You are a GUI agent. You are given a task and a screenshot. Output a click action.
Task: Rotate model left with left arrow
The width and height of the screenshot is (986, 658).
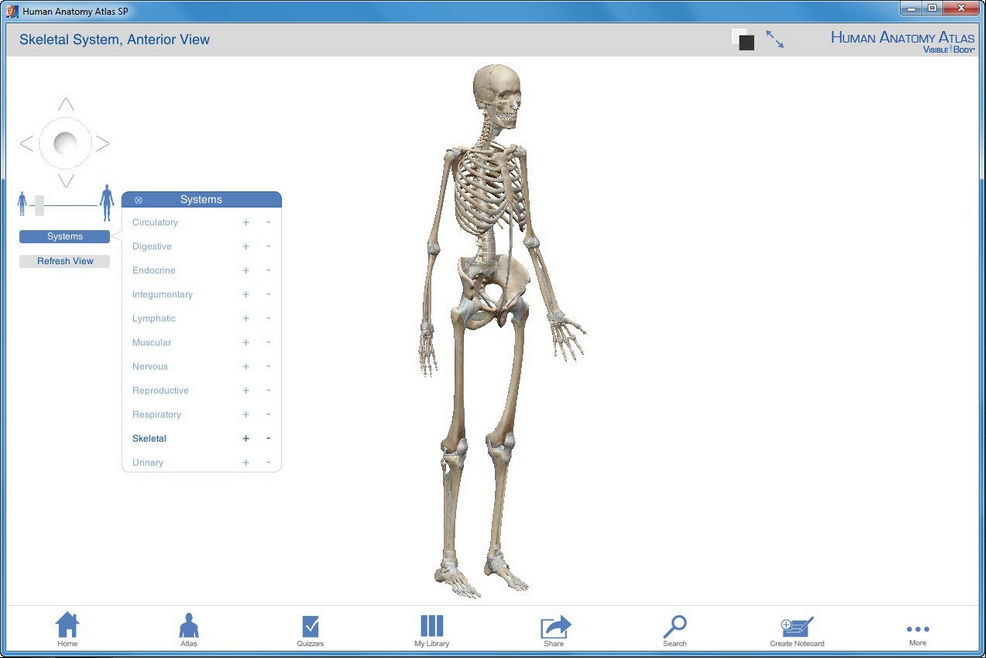[x=26, y=143]
